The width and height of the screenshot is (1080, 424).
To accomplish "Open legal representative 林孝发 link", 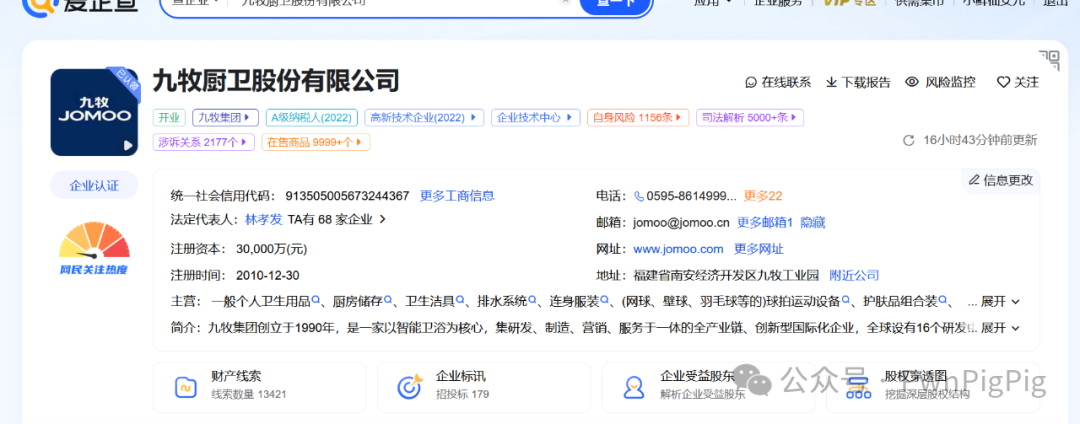I will tap(264, 220).
